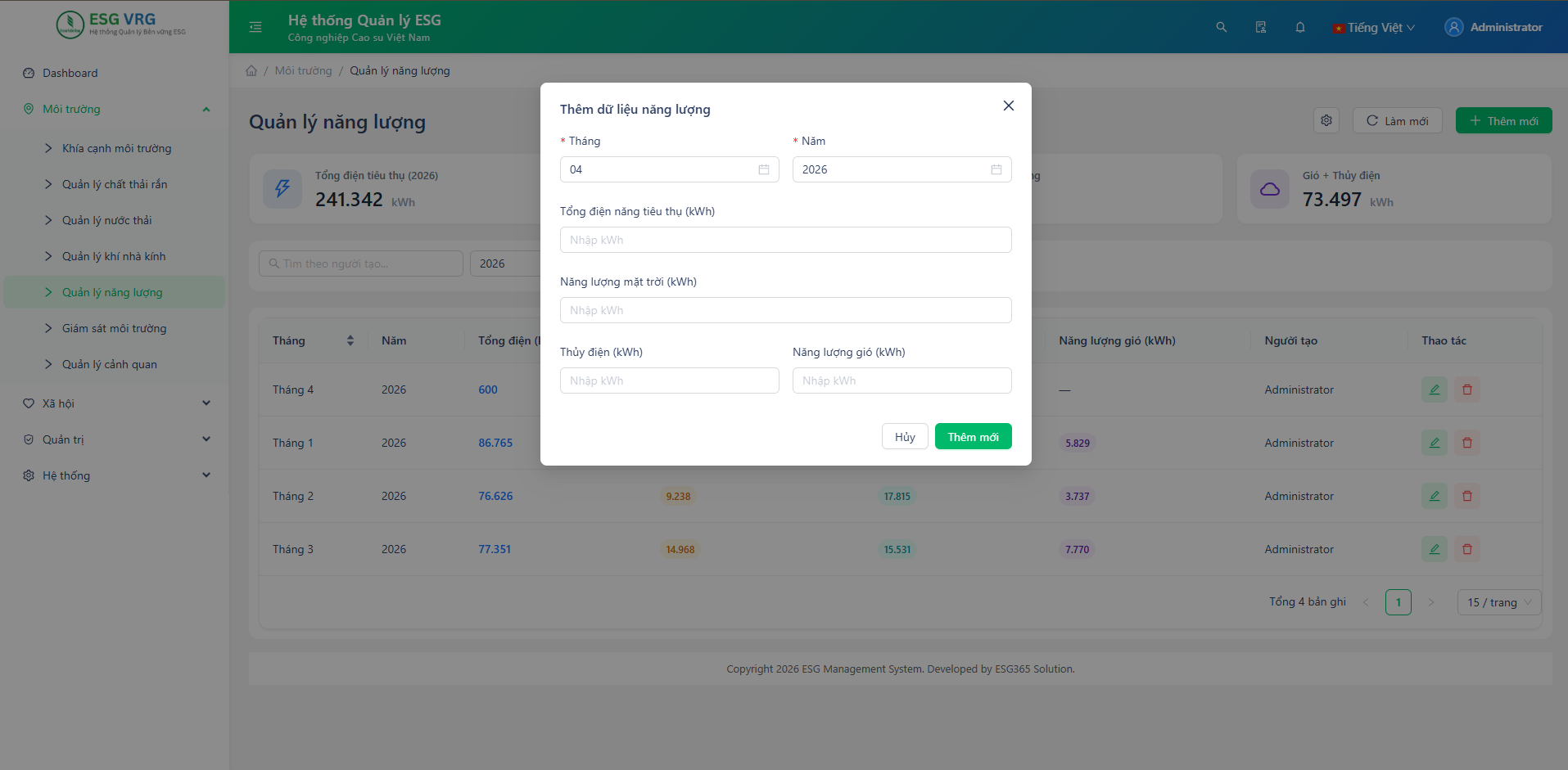Screen dimensions: 1568x770
Task: Submit with the green Thêm mới dialog button
Action: 974,436
